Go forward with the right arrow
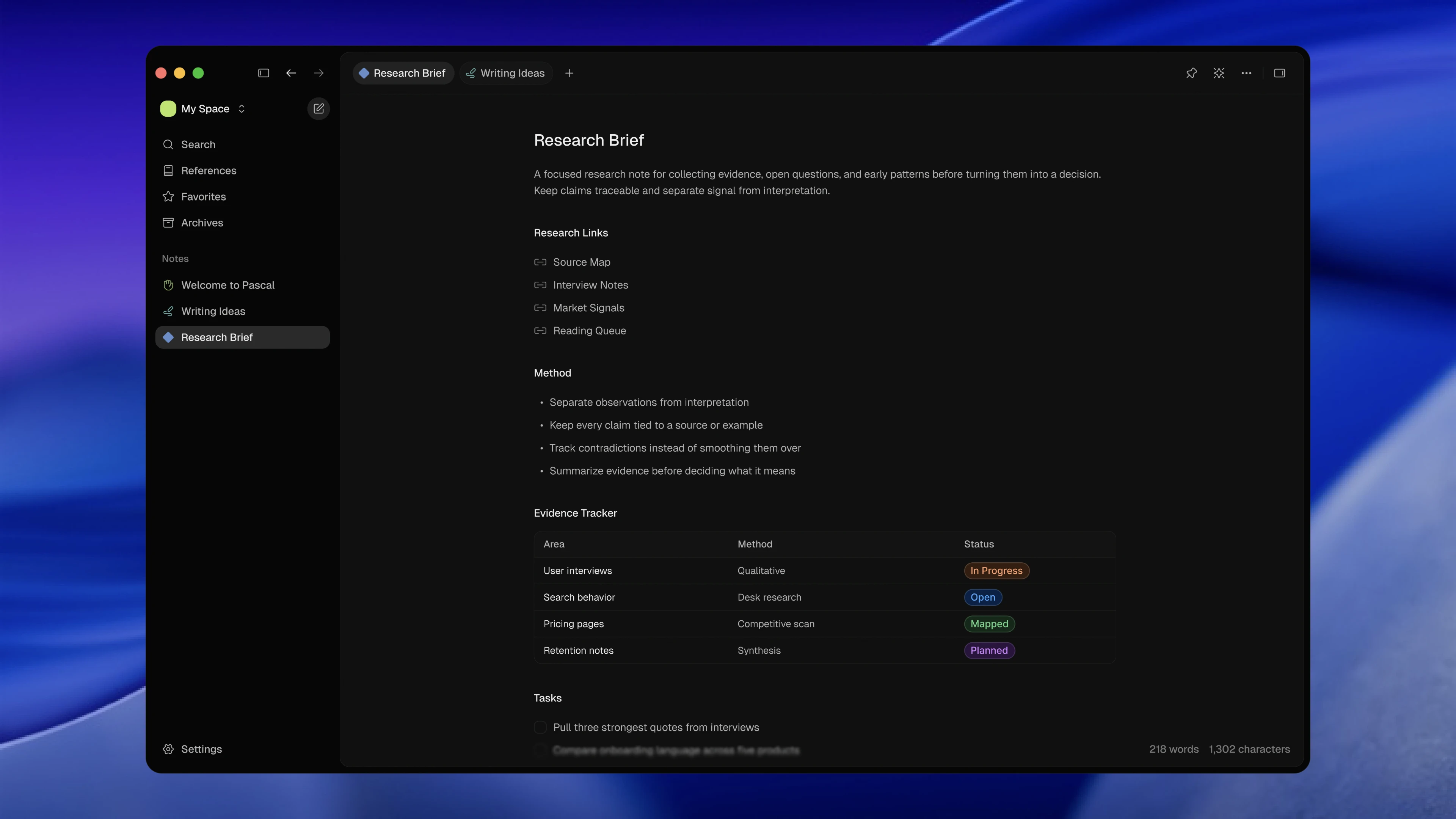1456x819 pixels. point(319,73)
